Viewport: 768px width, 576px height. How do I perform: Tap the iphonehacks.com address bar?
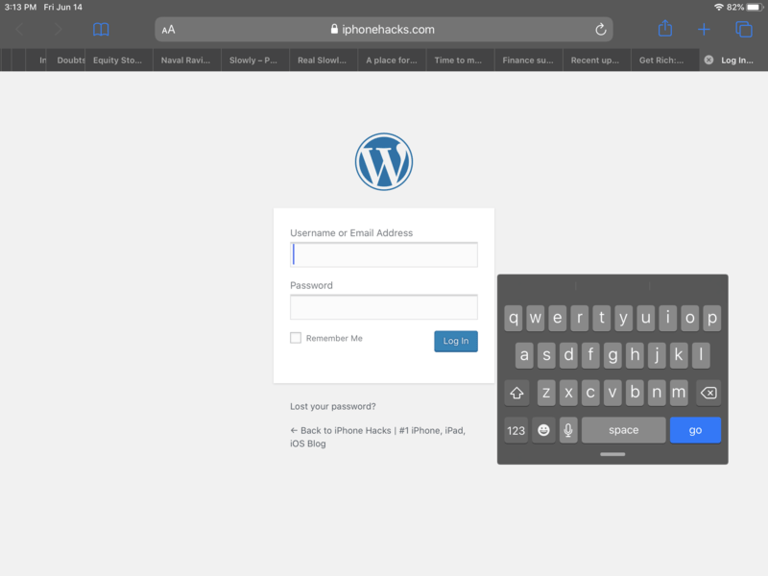click(x=384, y=30)
